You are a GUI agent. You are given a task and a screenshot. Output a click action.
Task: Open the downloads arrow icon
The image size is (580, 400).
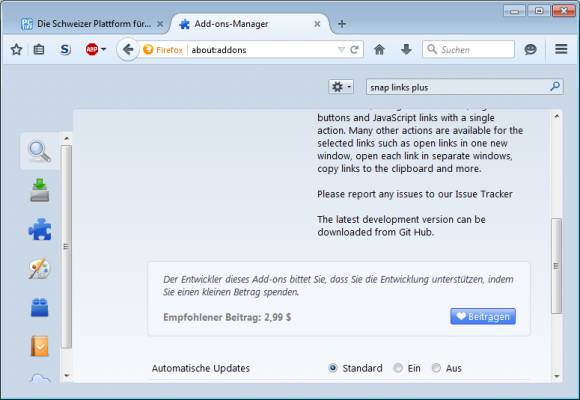[x=406, y=49]
